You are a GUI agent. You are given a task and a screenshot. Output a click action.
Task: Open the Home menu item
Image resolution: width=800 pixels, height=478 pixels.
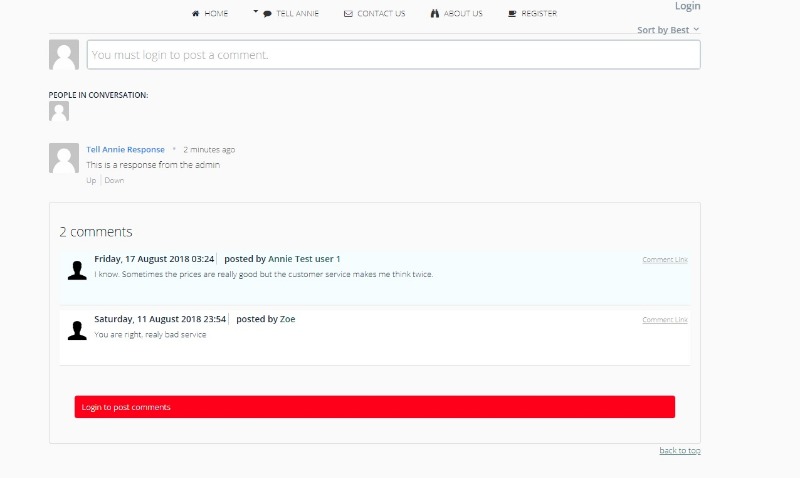point(210,14)
